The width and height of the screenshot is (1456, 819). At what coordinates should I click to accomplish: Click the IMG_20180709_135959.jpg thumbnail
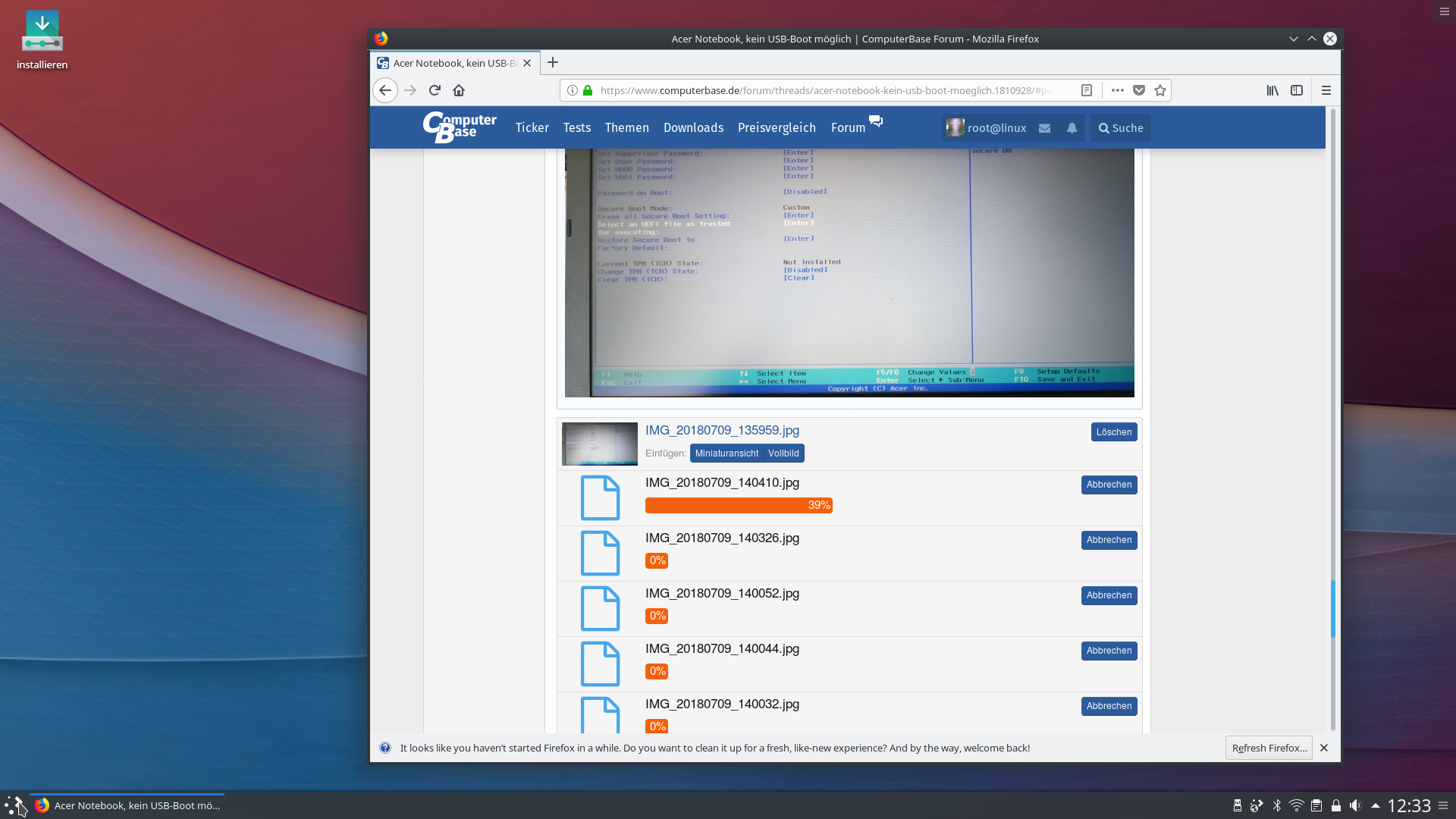tap(600, 444)
